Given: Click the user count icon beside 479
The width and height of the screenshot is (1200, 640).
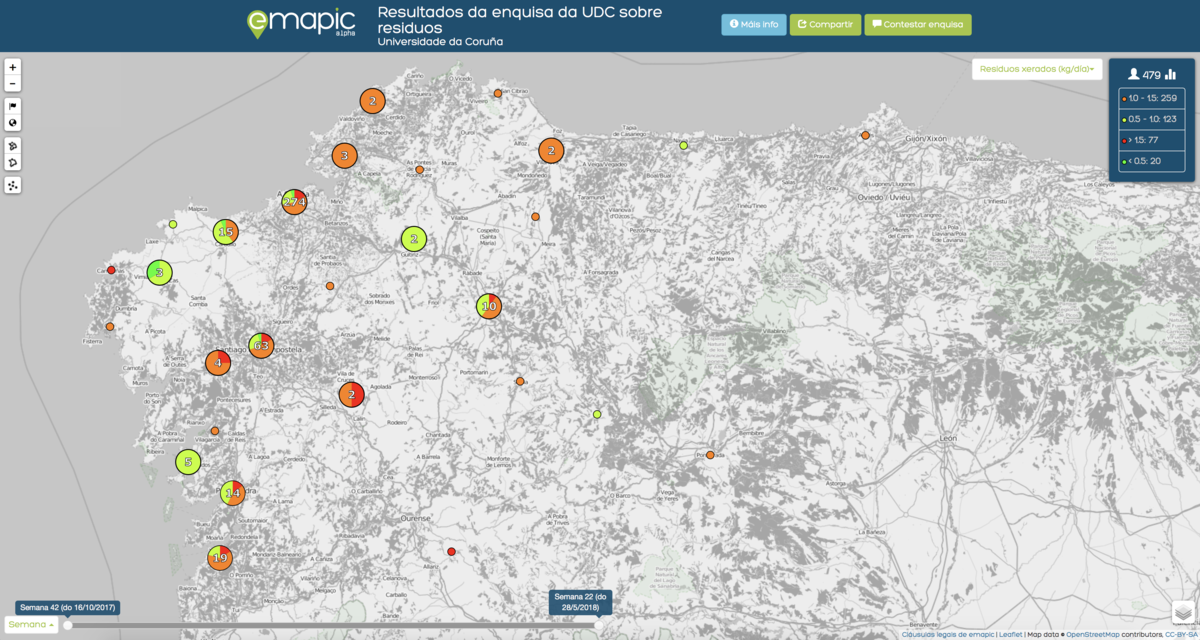Looking at the screenshot, I should (x=1134, y=74).
